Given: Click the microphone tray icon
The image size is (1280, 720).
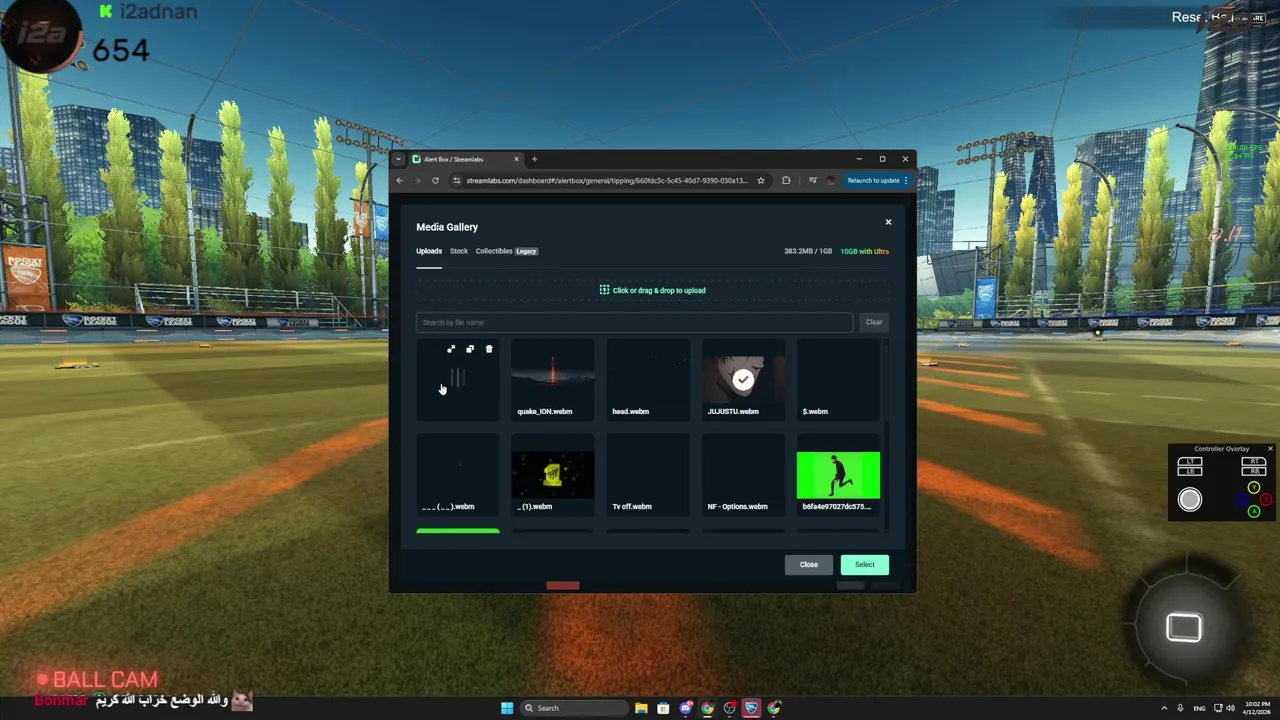Looking at the screenshot, I should tap(1180, 708).
